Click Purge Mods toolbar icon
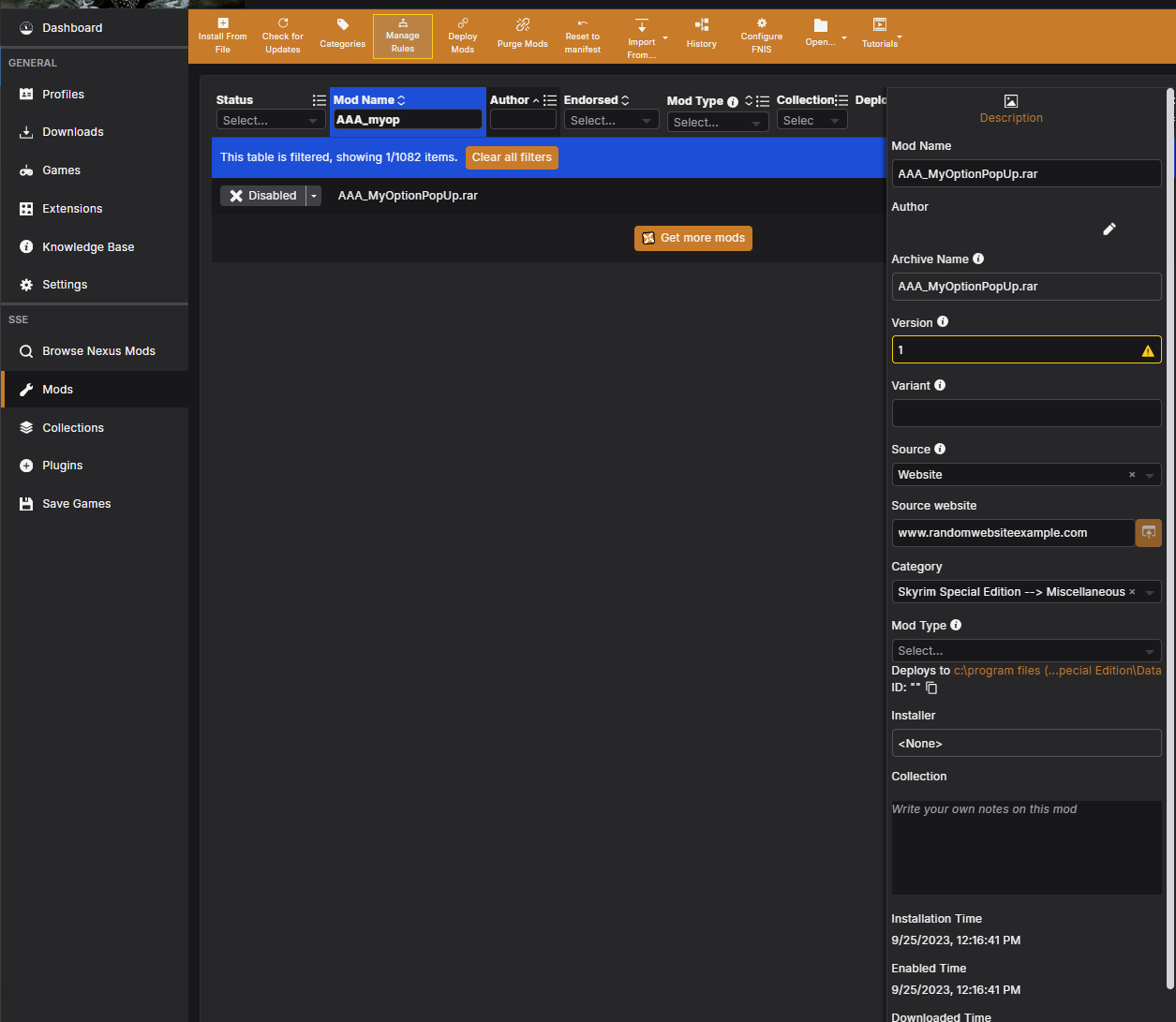Screen dimensions: 1176x1022 tap(523, 24)
